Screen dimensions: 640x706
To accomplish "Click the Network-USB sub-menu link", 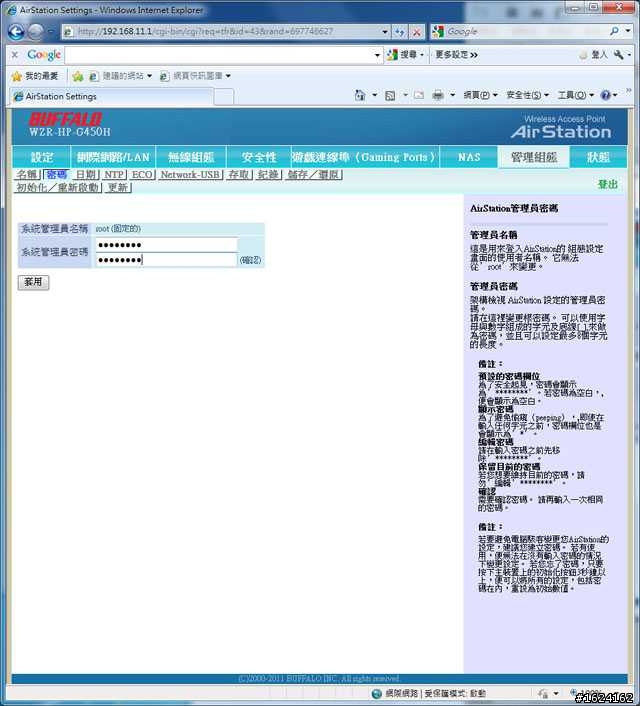I will click(190, 175).
